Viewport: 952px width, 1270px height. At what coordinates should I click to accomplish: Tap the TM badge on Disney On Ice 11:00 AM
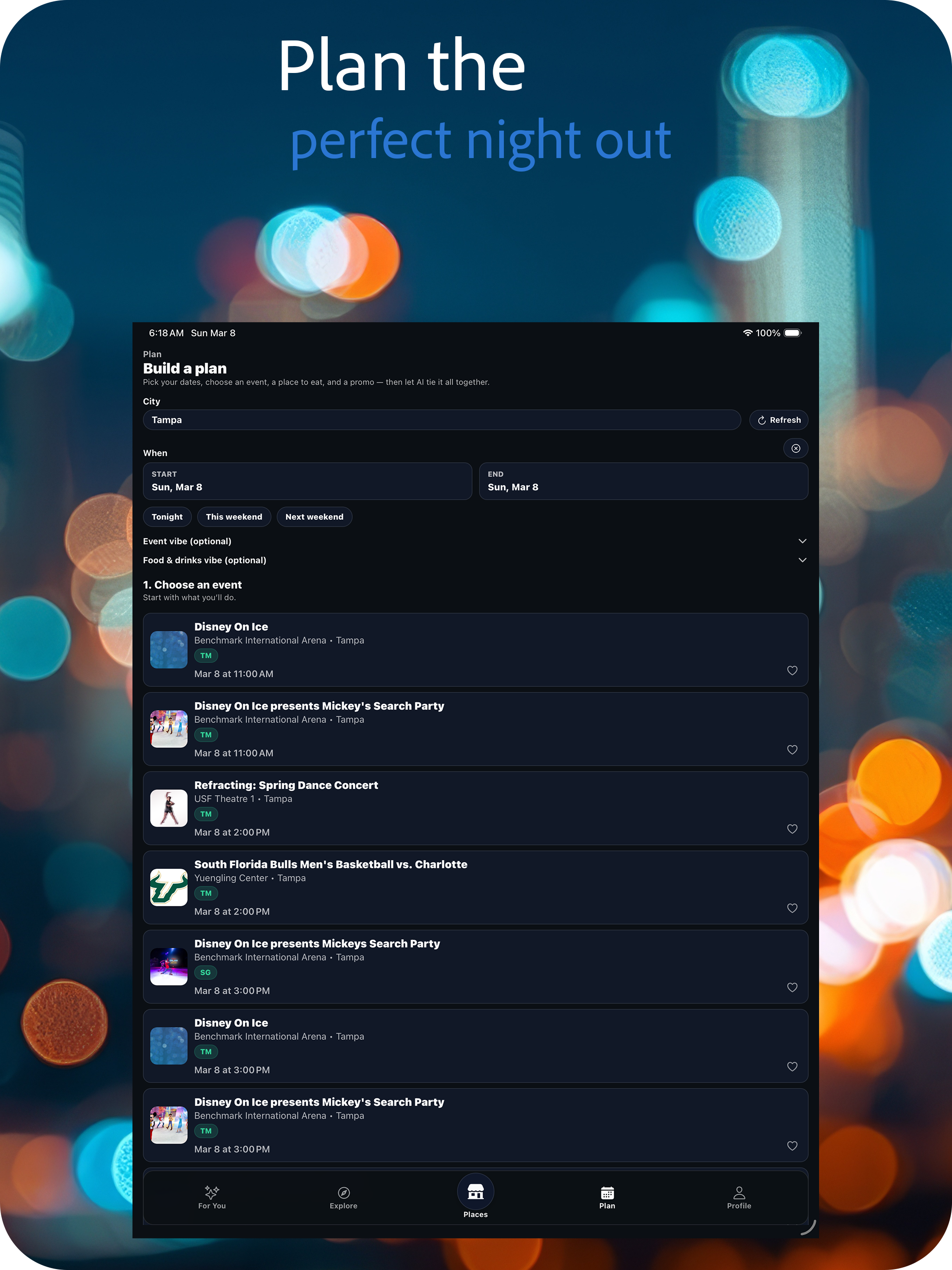point(206,655)
